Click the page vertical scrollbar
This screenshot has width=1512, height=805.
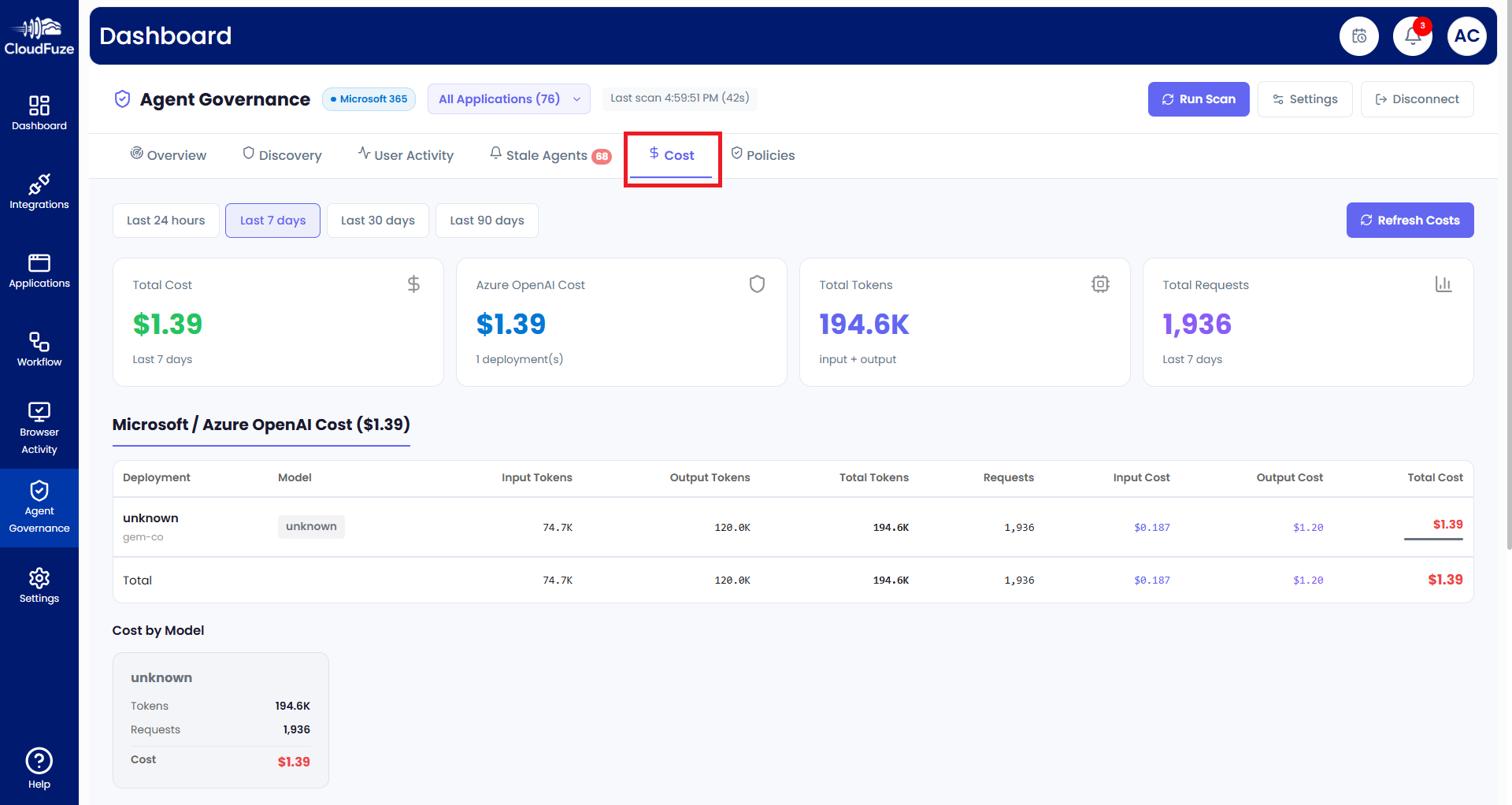pos(1508,276)
